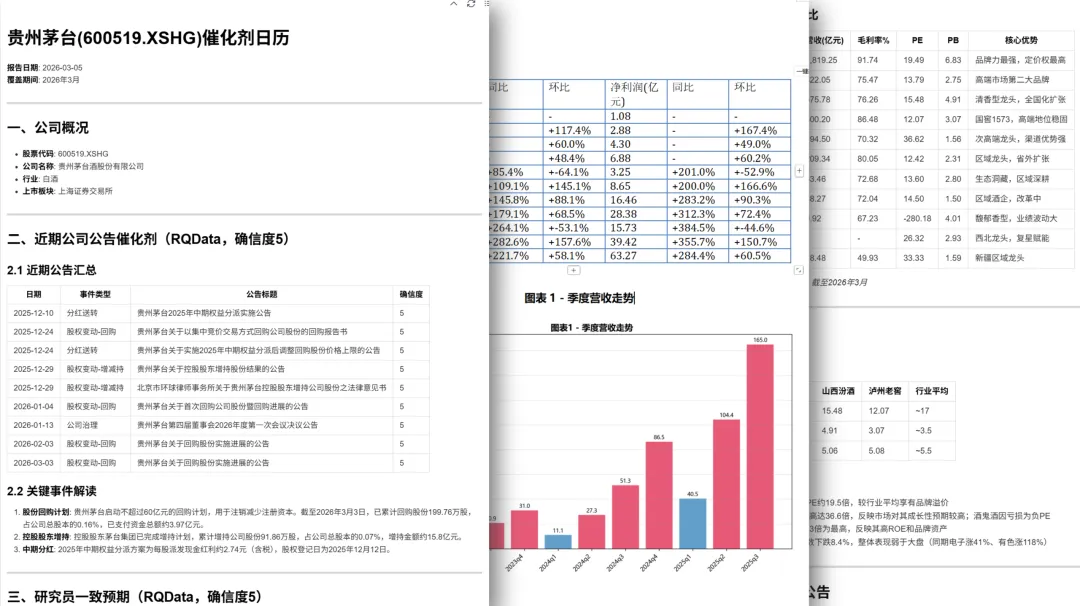The width and height of the screenshot is (1080, 606).
Task: Click the blue 40.5 bar for 2025q1
Action: tap(692, 523)
